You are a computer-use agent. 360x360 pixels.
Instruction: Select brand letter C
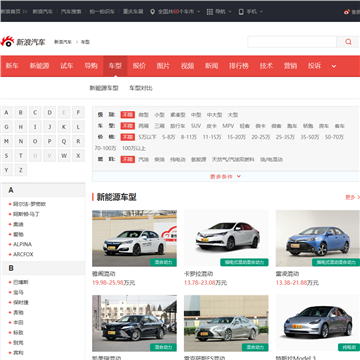click(x=35, y=113)
